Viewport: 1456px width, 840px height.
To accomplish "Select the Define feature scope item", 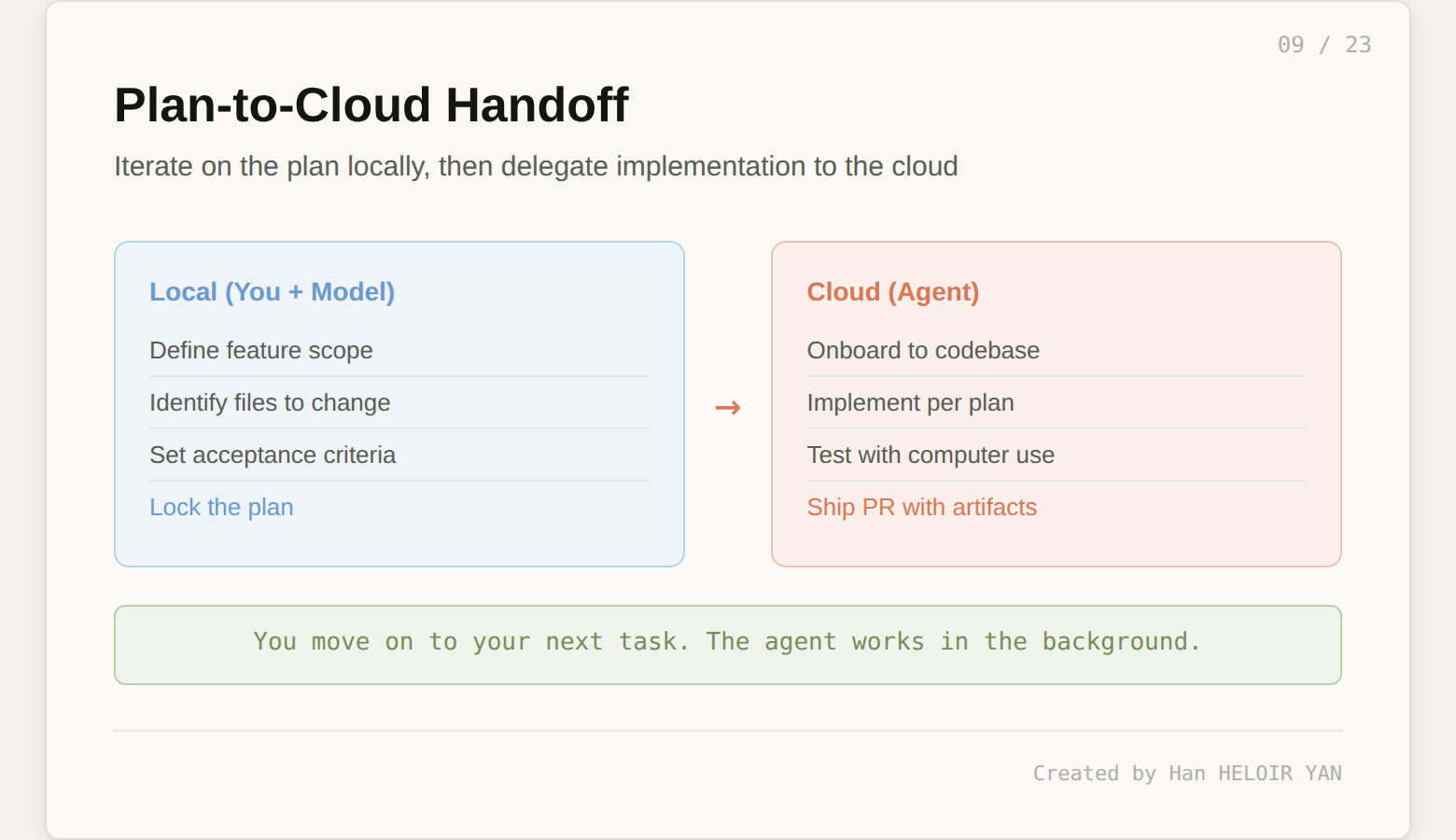I will (260, 351).
